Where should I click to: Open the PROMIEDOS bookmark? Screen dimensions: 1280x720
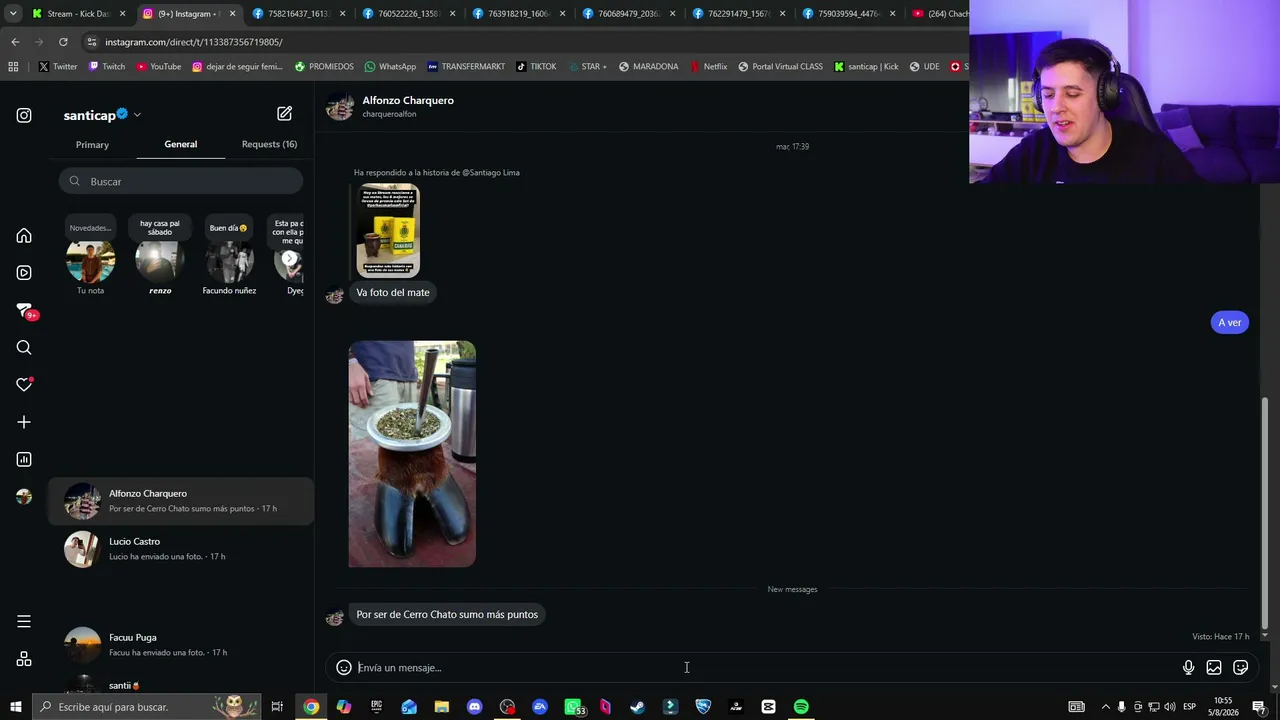click(324, 67)
